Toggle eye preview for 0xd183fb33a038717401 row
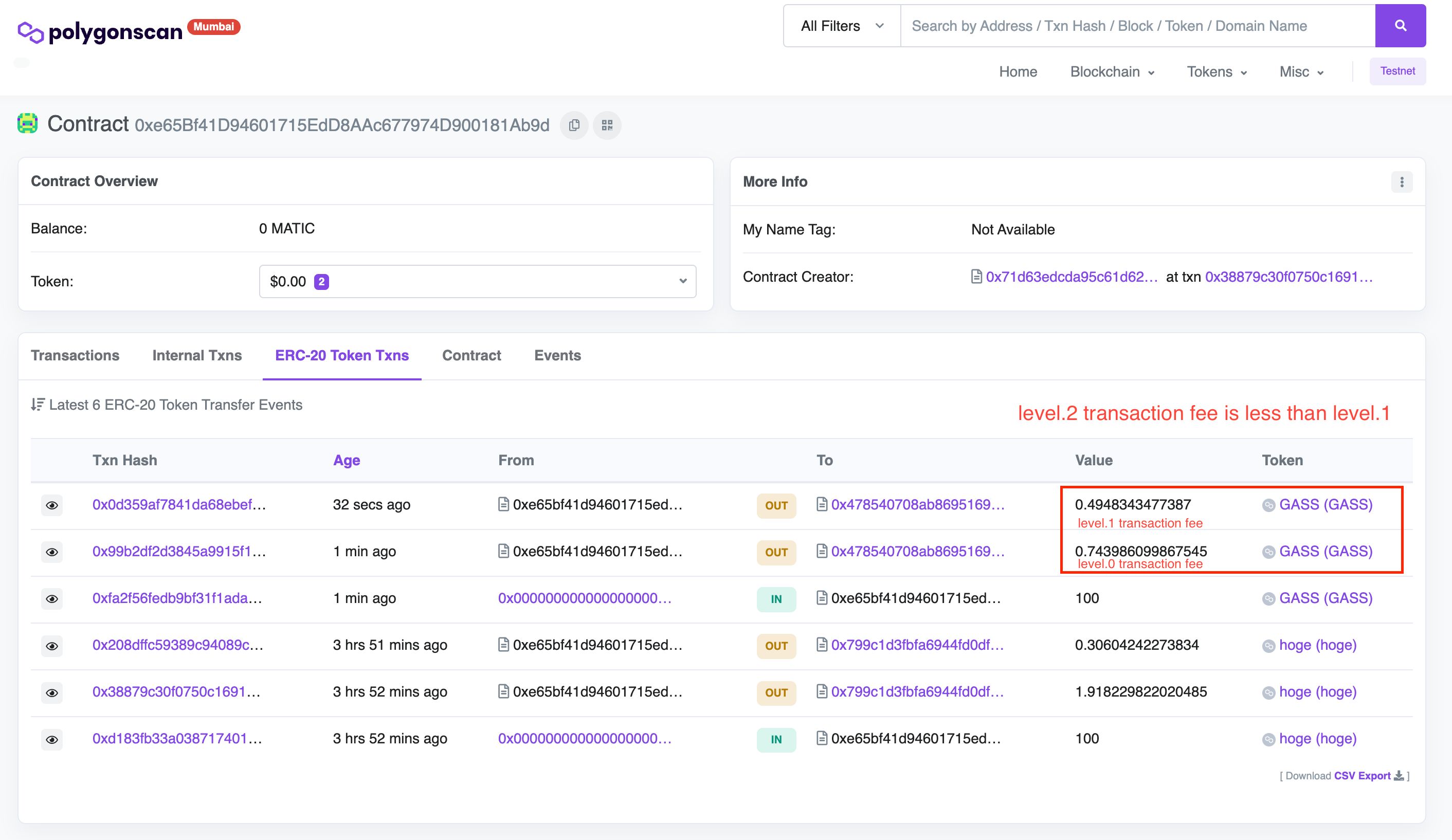 52,739
